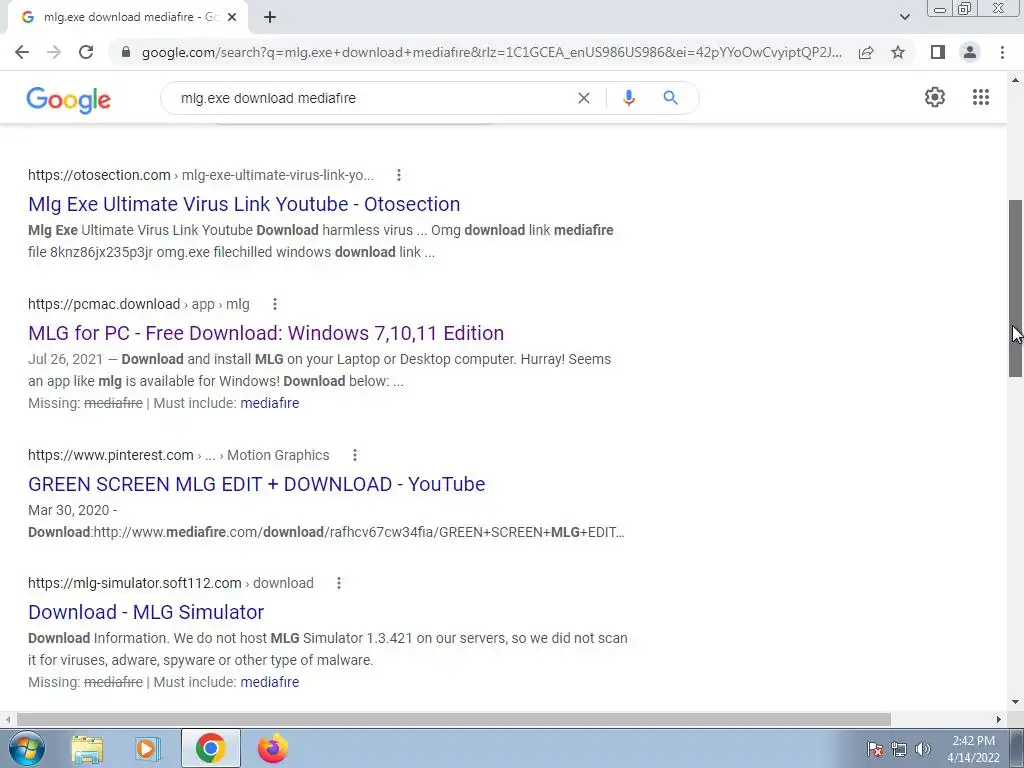Open MLG for PC Free Download result
1024x768 pixels.
(266, 333)
